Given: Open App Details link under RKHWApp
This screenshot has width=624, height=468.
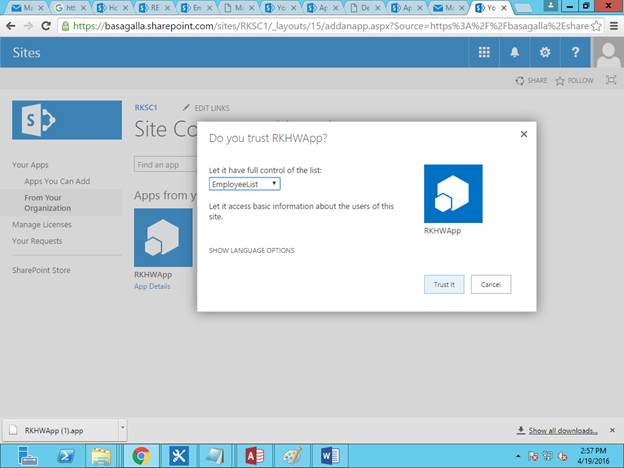Looking at the screenshot, I should click(x=152, y=286).
